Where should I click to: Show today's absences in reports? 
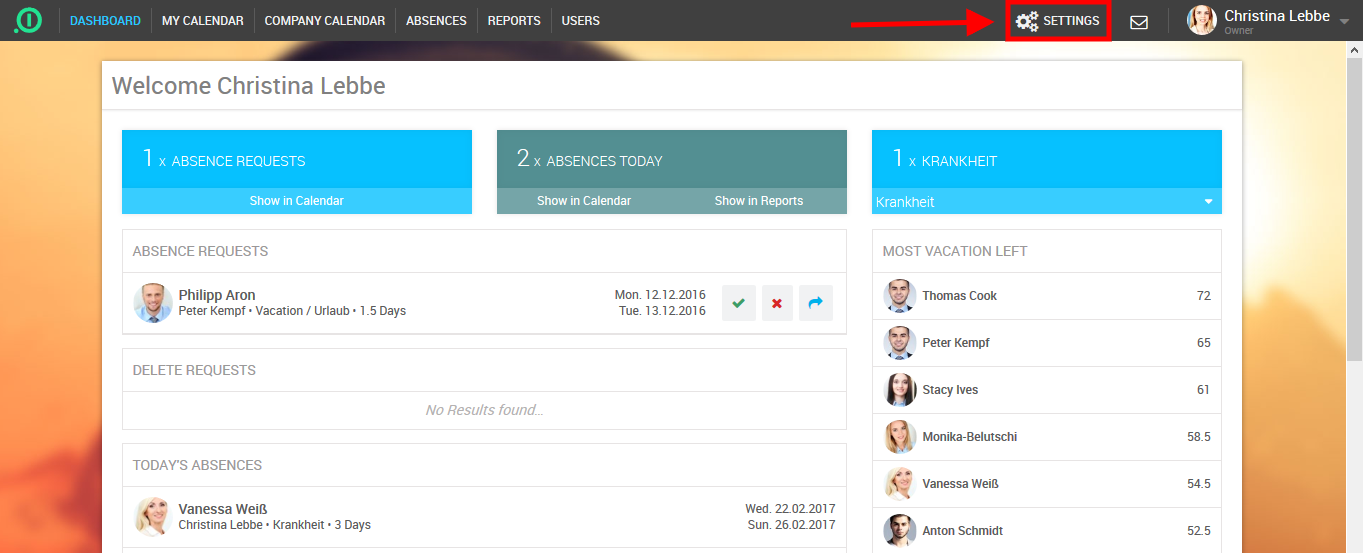[x=758, y=201]
